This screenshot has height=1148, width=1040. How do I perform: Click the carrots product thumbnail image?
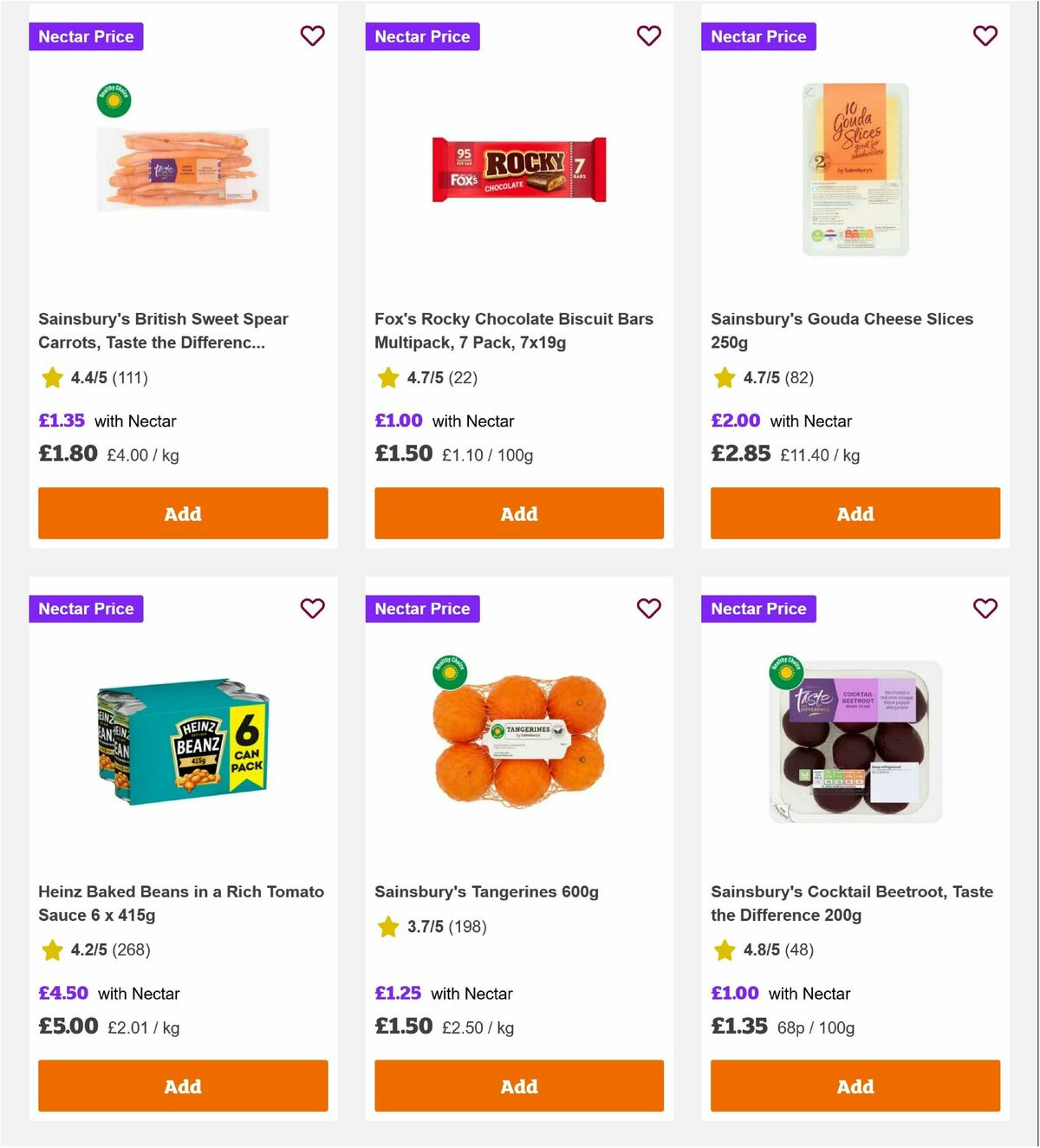click(183, 171)
